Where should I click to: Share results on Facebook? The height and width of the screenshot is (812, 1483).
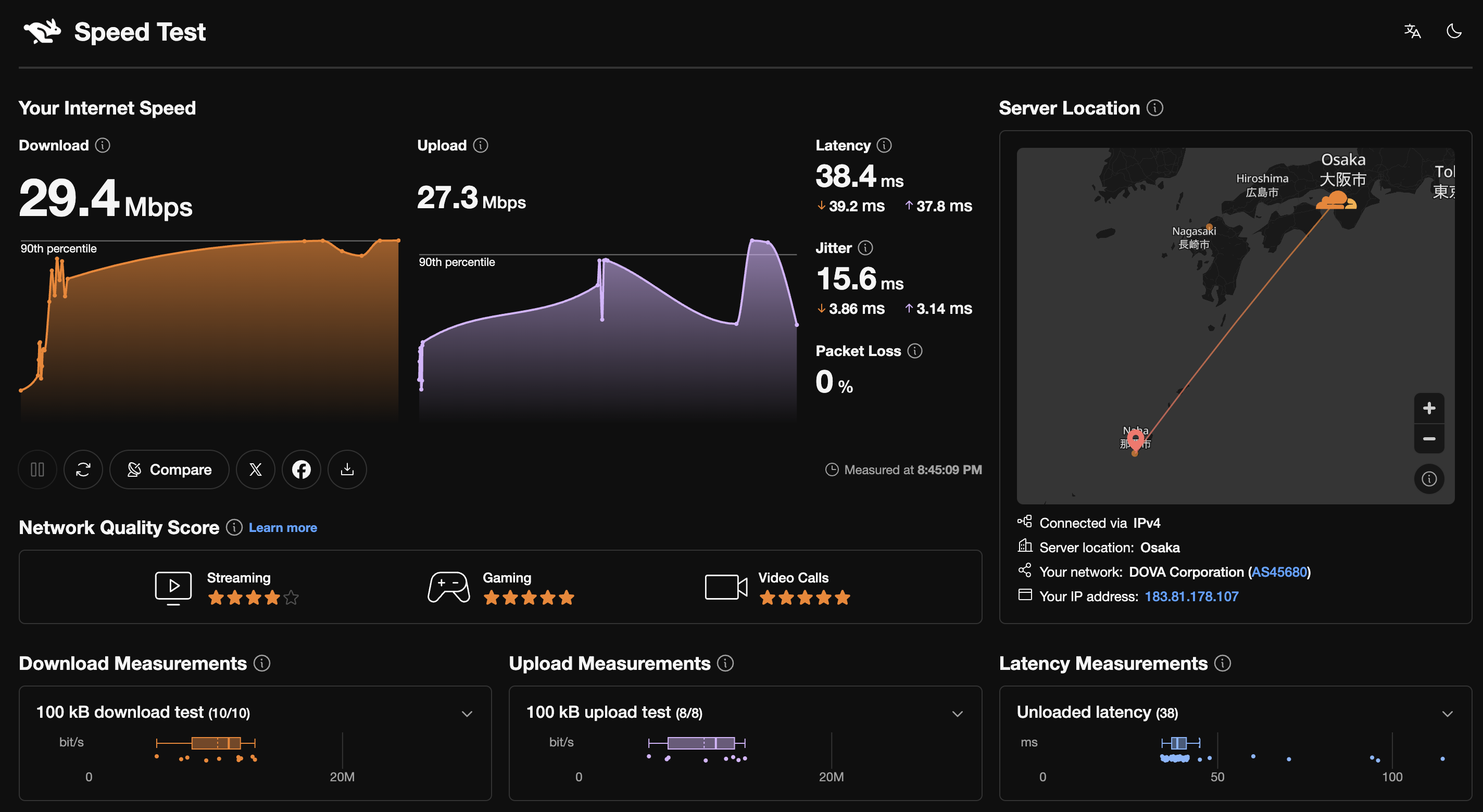[x=301, y=470]
